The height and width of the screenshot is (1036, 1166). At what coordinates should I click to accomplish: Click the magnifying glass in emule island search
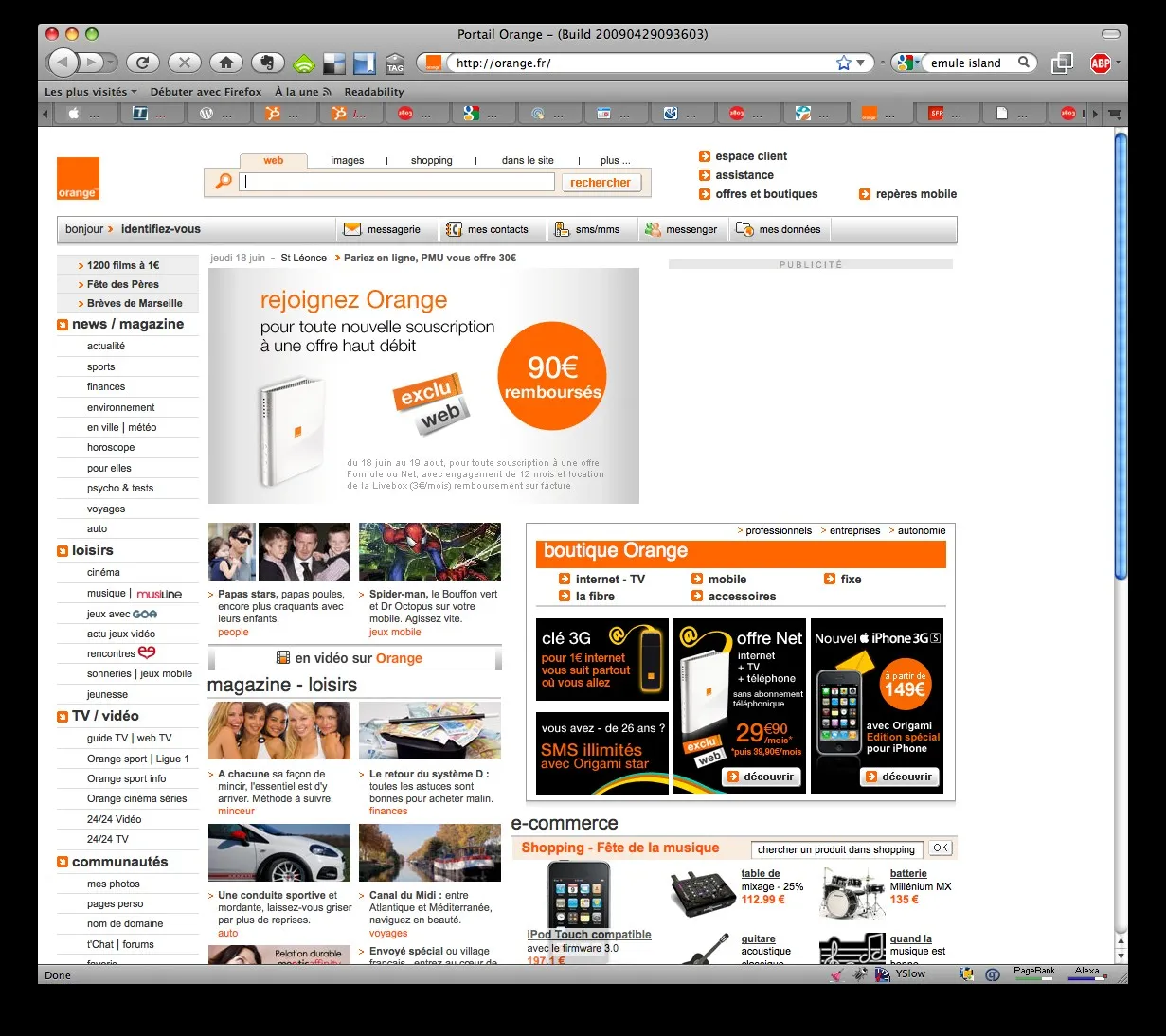(x=1024, y=63)
